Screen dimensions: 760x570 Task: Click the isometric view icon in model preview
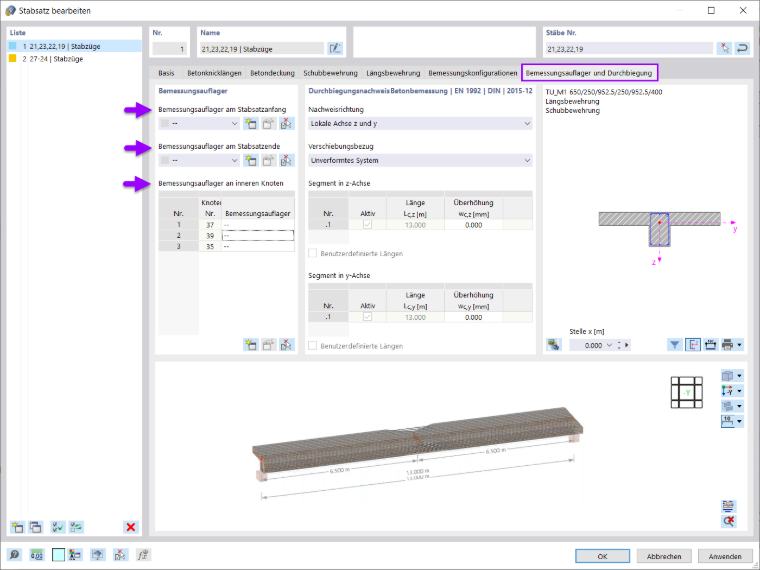coord(728,376)
